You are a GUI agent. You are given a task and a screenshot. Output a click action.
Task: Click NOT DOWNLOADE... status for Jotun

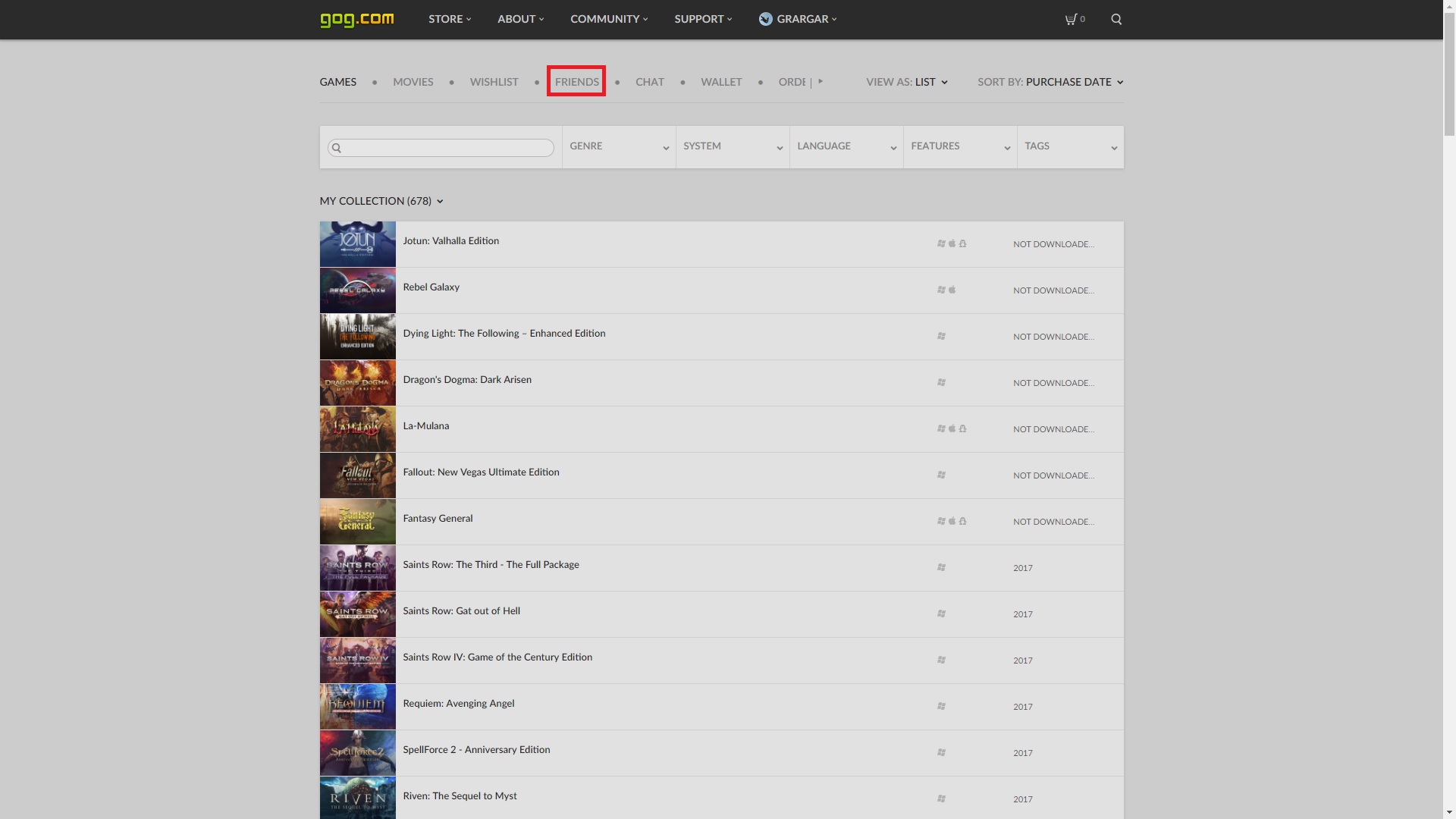click(1053, 244)
